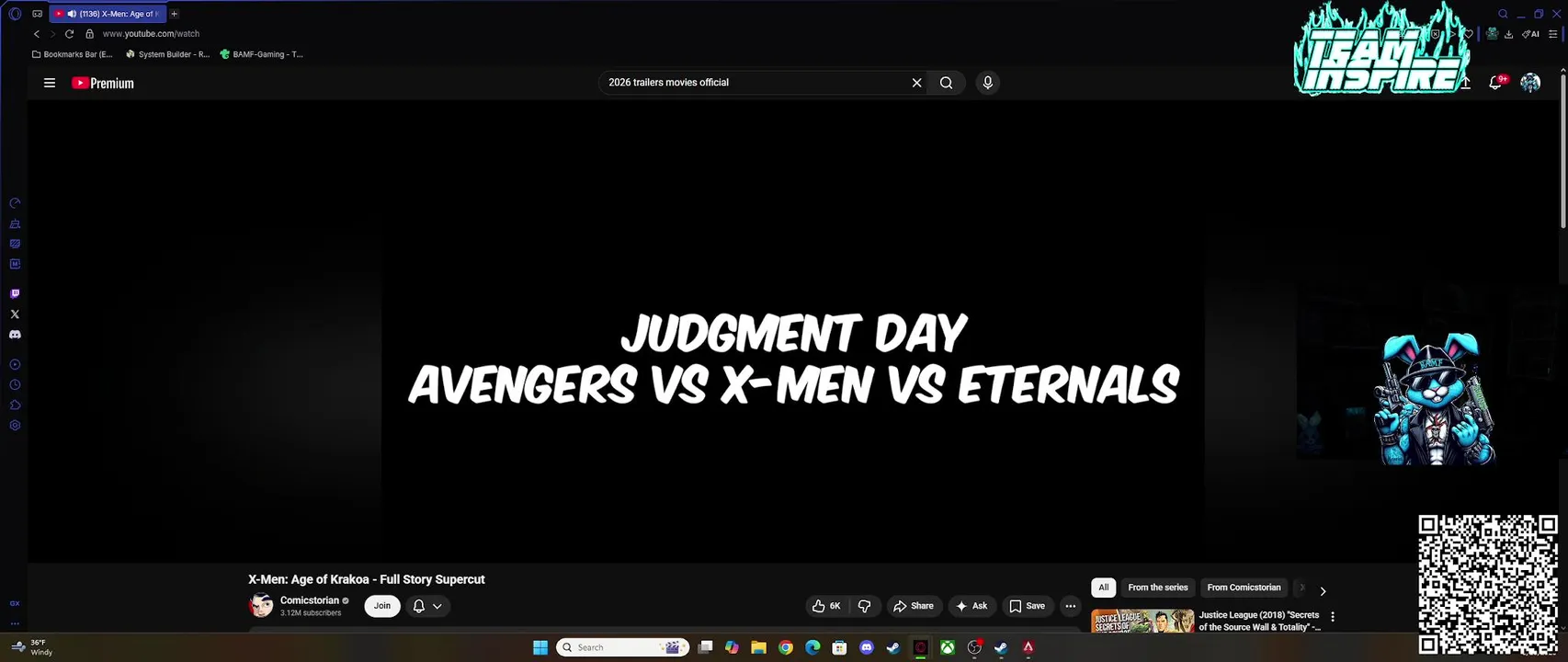Toggle Comicstorian notification bell
This screenshot has height=662, width=1568.
tap(419, 606)
